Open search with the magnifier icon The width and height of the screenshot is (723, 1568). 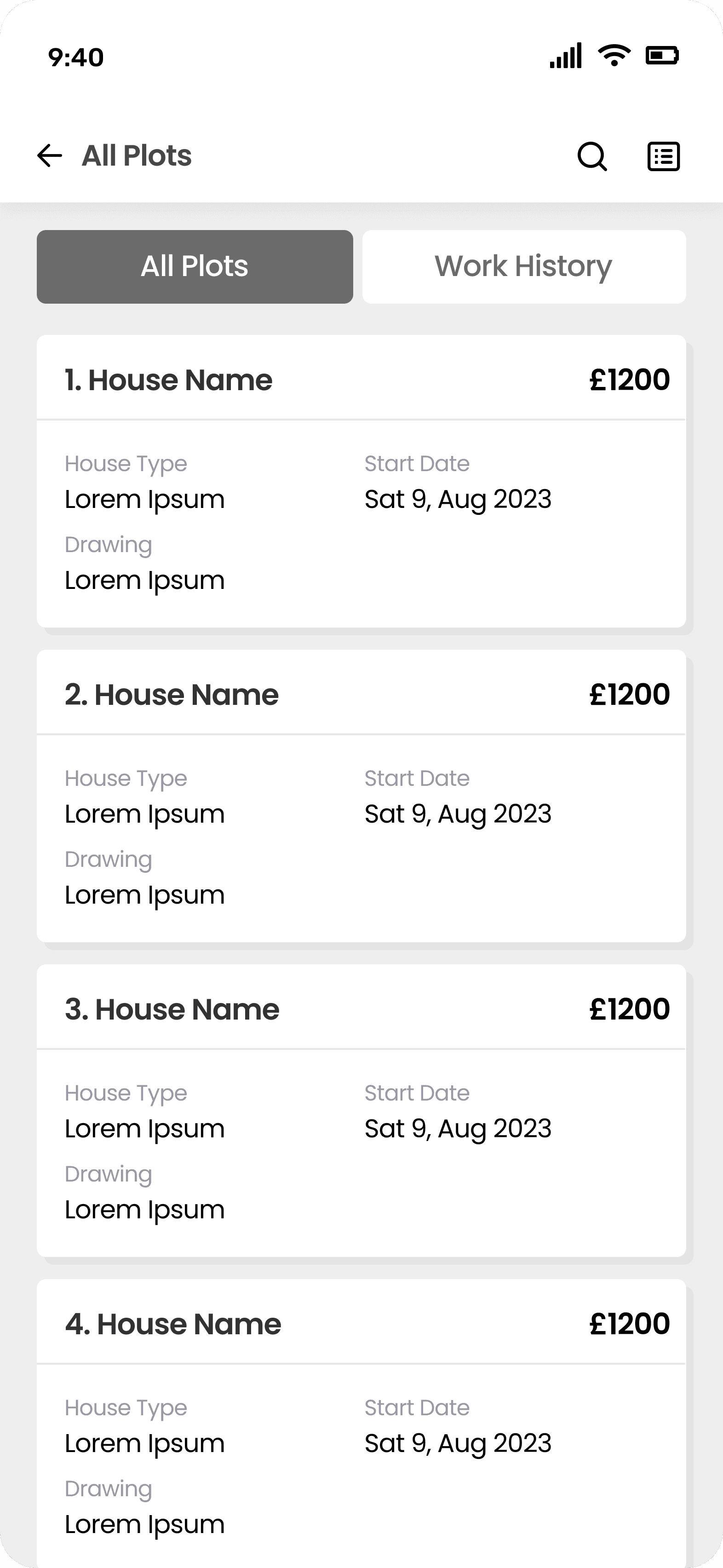tap(591, 156)
